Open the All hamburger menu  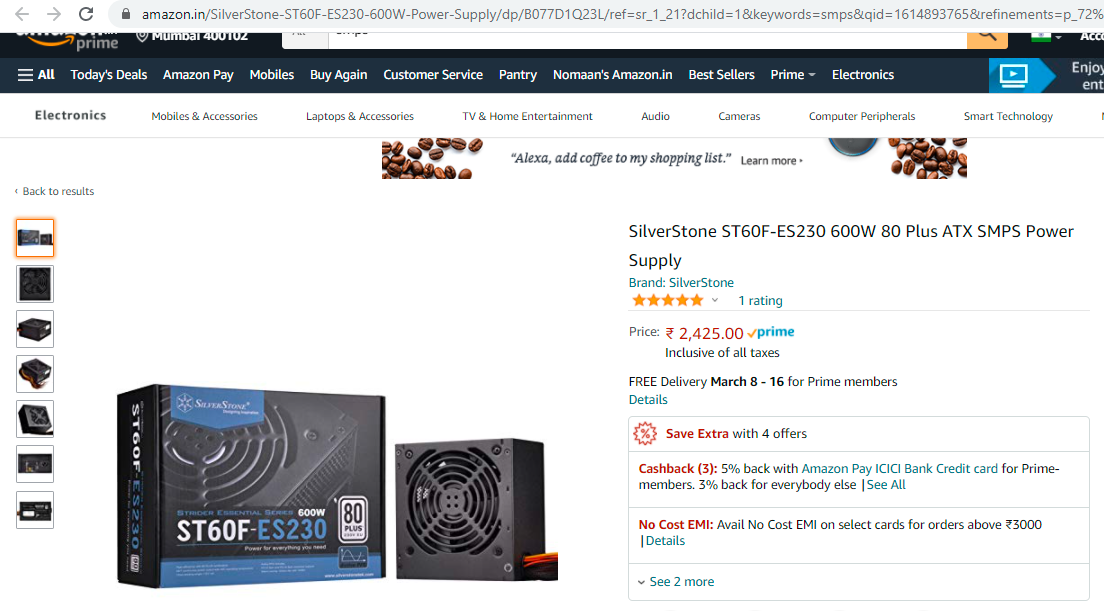tap(36, 75)
